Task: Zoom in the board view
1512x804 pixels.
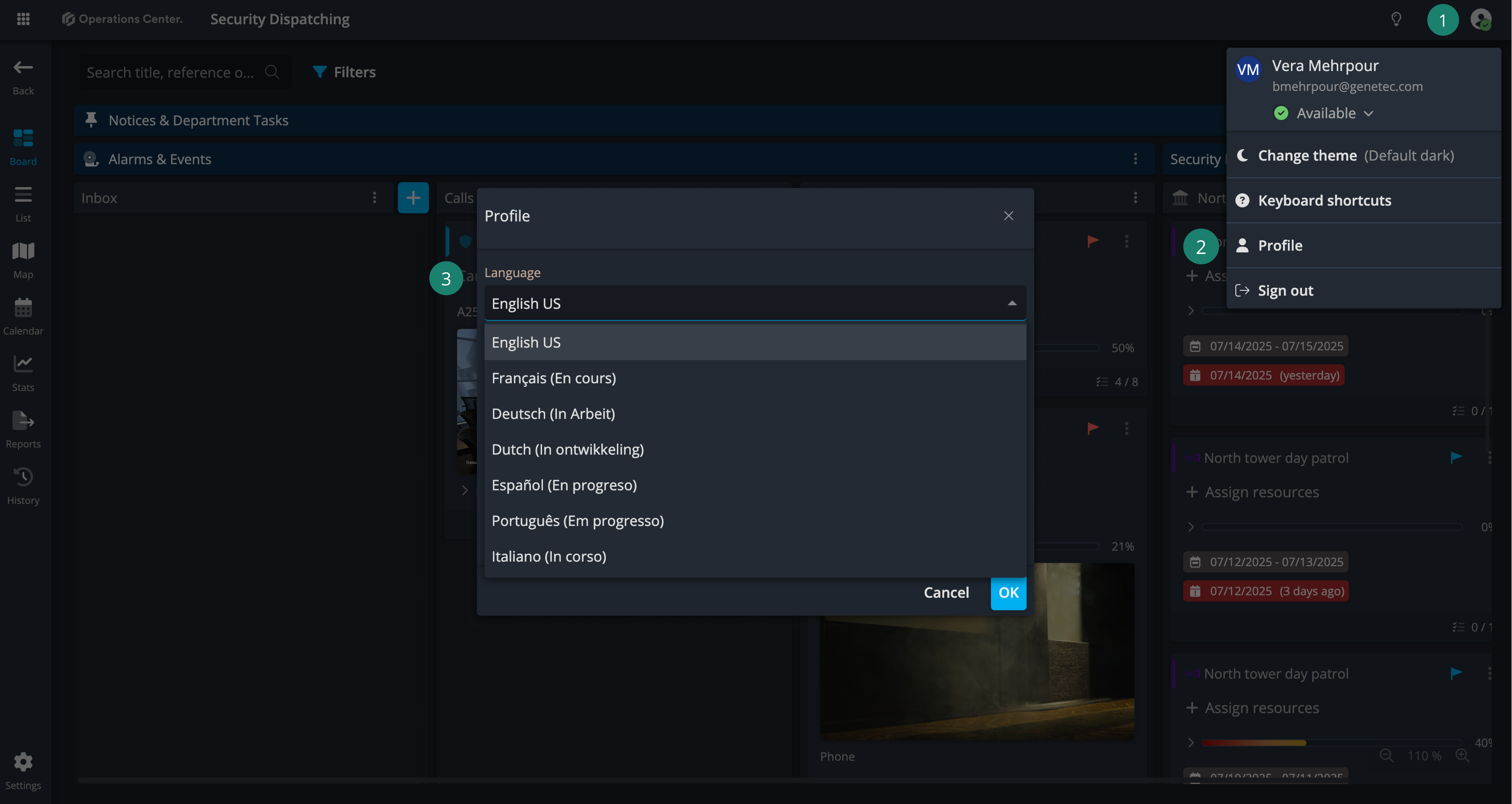Action: coord(1462,756)
